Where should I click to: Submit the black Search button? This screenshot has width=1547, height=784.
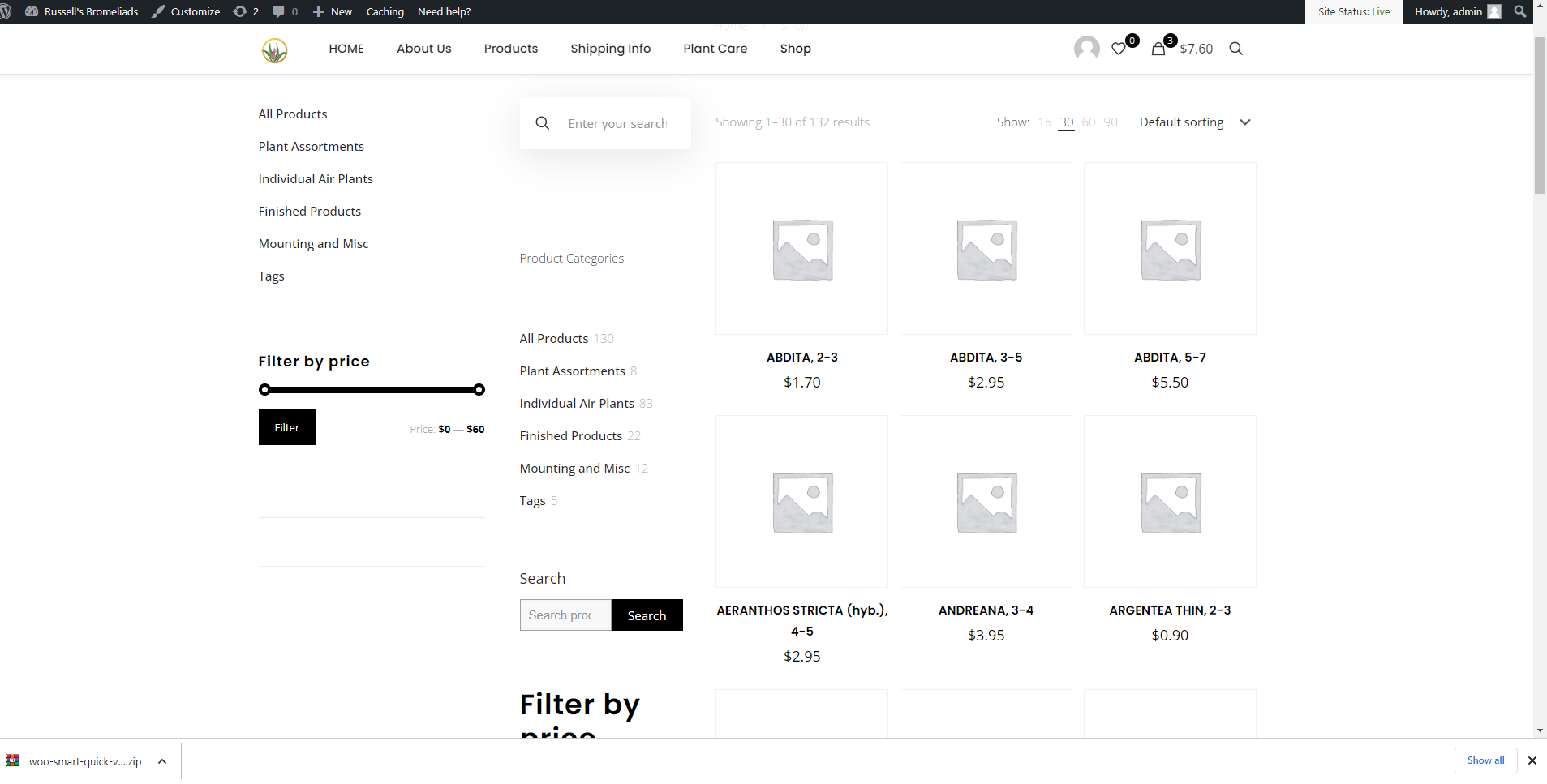click(647, 615)
